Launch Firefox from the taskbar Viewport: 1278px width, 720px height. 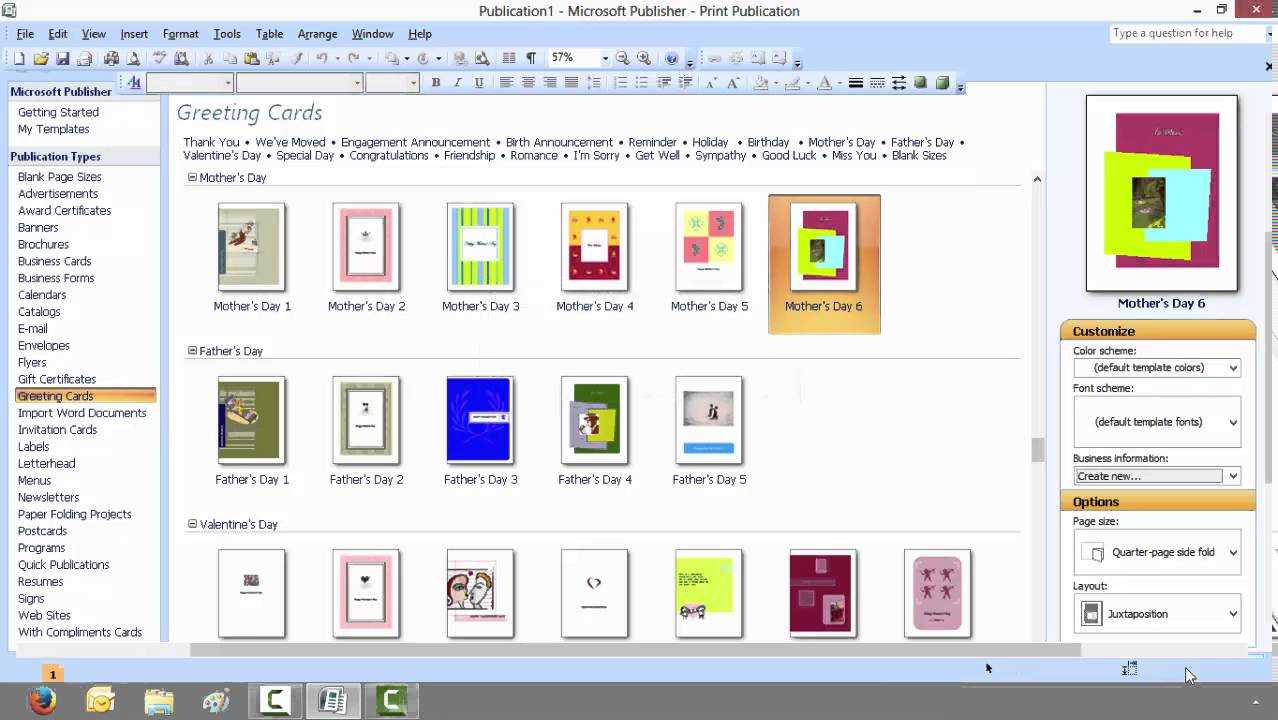[x=42, y=701]
